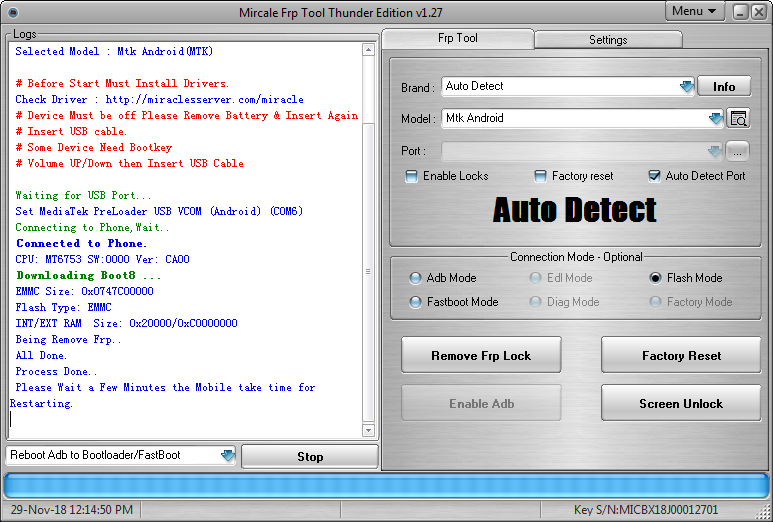Click the log scrollbar down arrow

click(x=368, y=430)
